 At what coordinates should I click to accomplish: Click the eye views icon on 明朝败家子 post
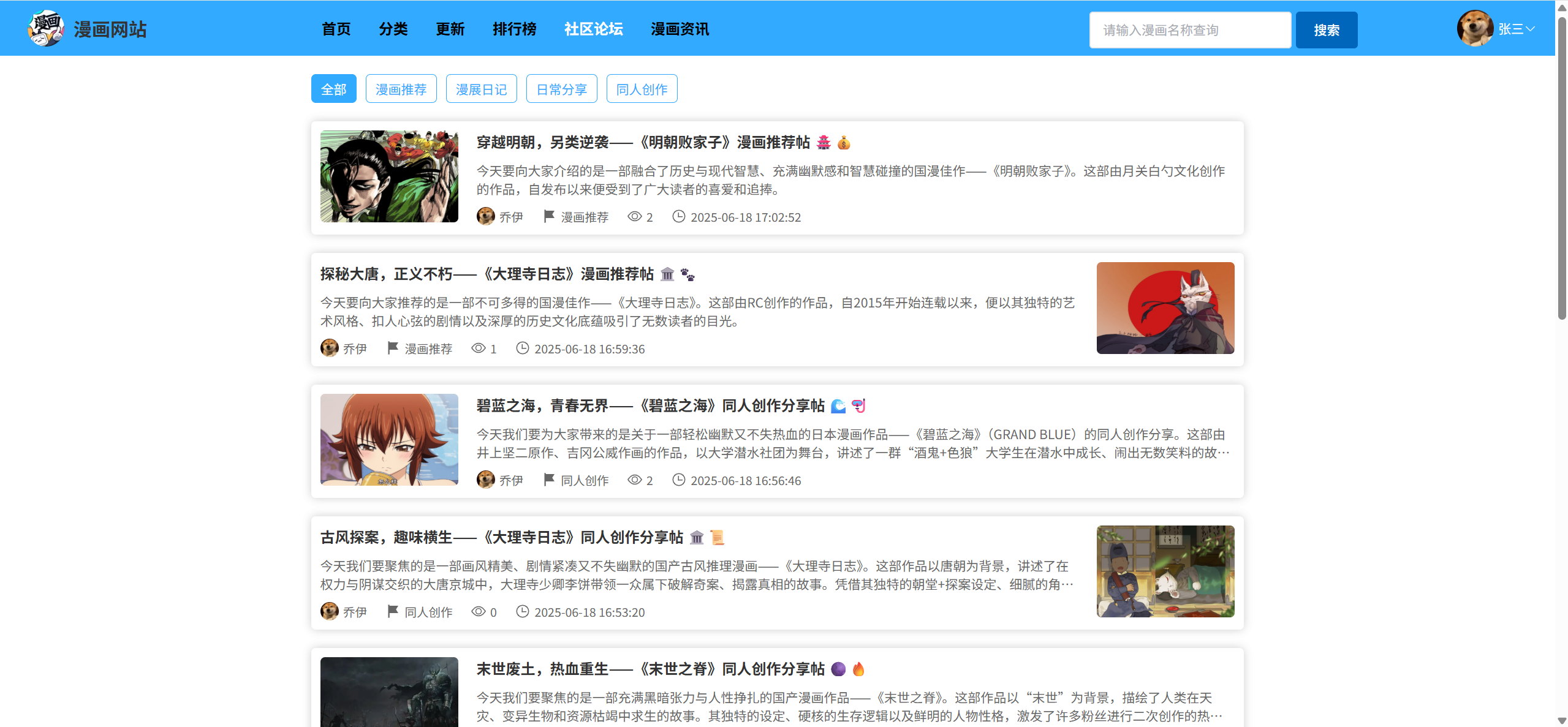(634, 217)
